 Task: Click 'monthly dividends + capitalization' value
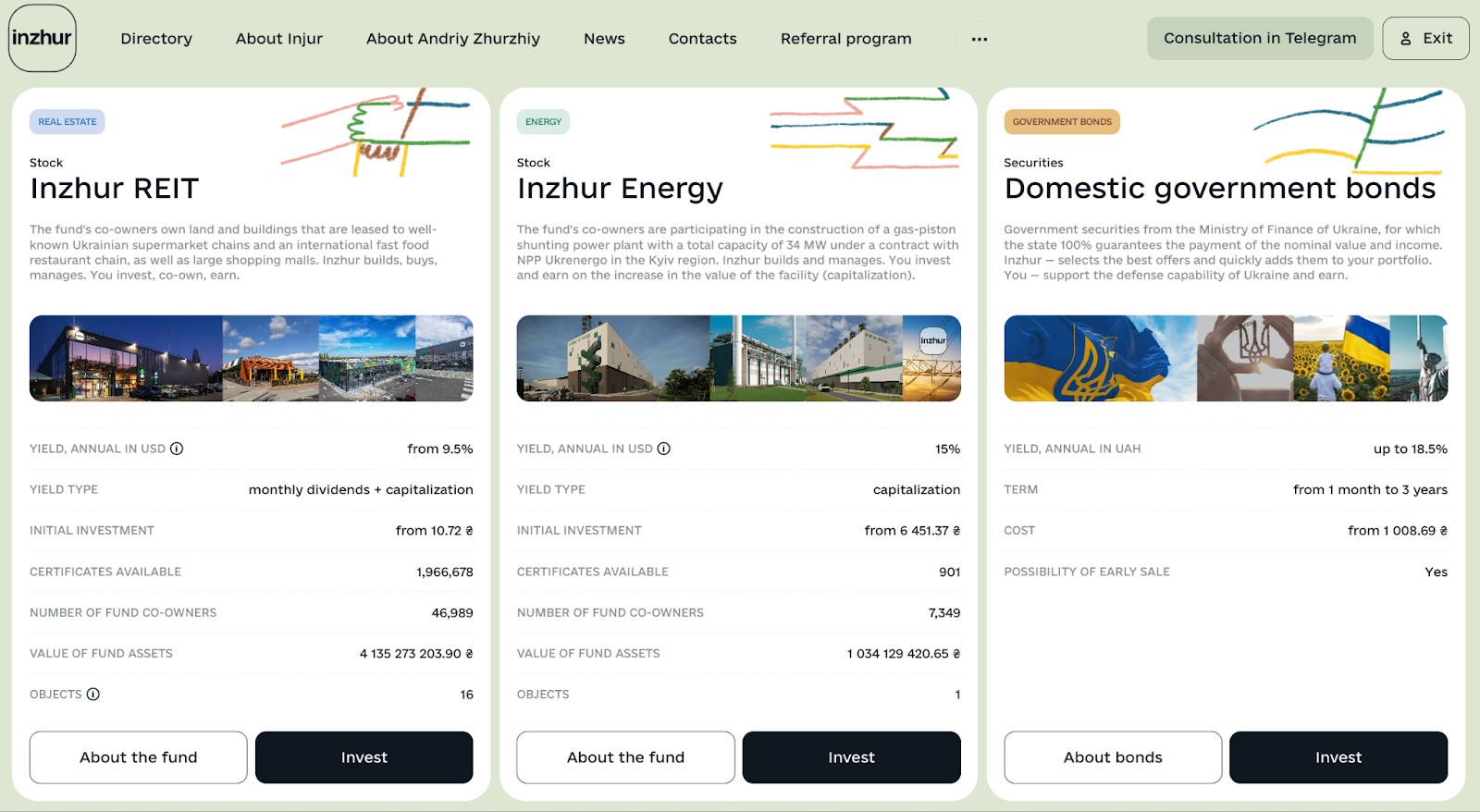coord(361,489)
